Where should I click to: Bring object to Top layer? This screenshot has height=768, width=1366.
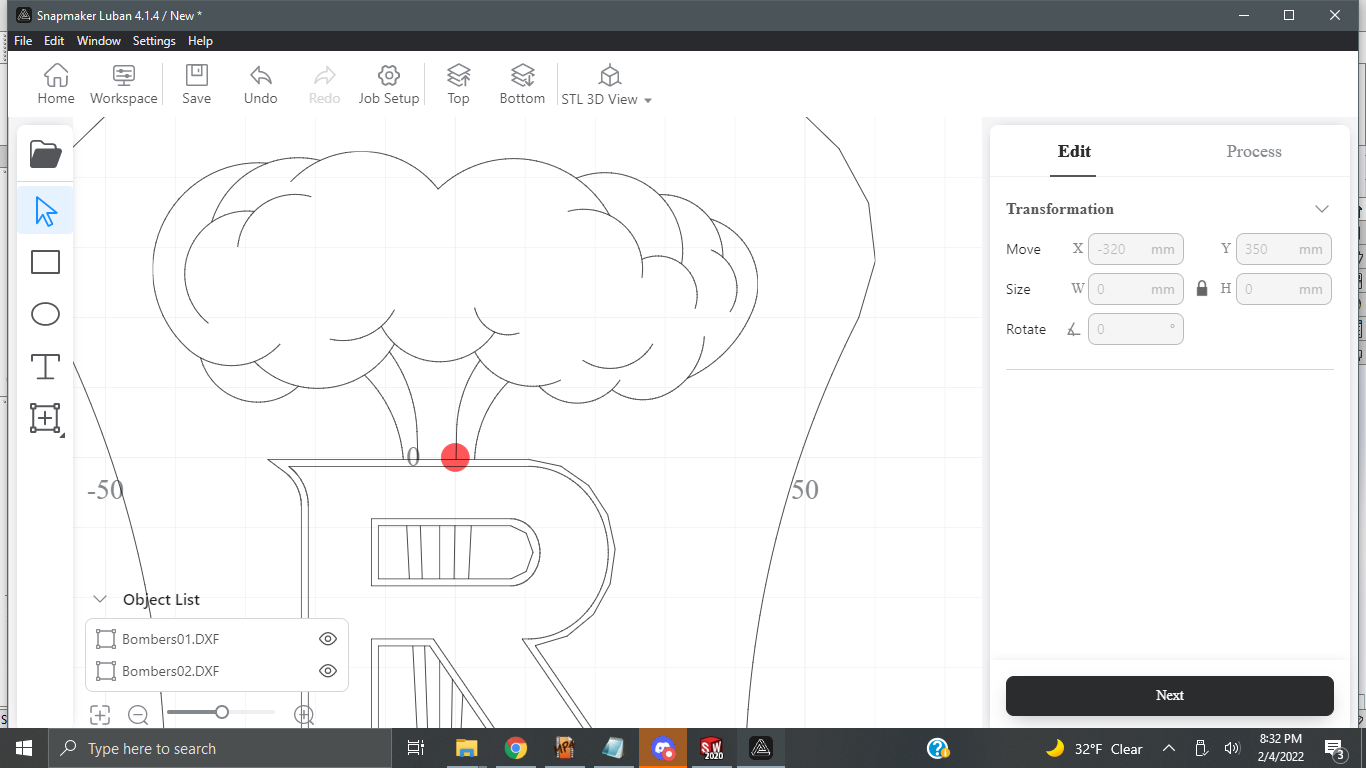click(x=458, y=84)
